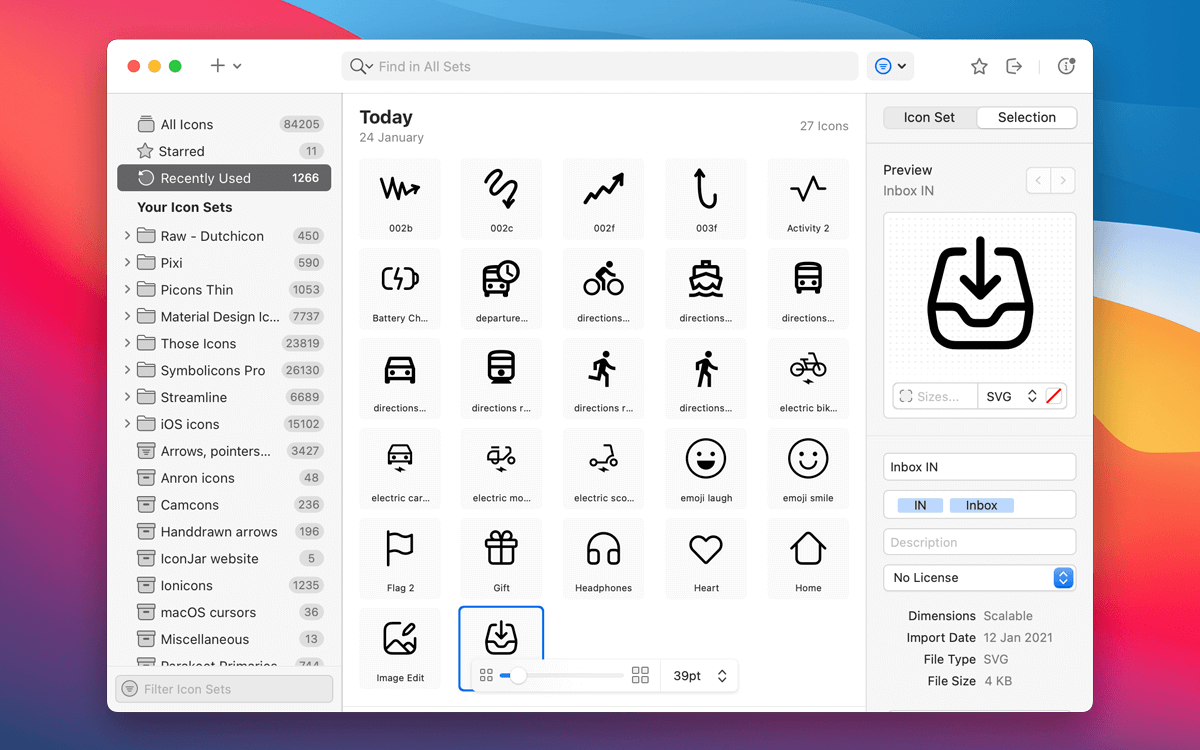Open the Handdrawn arrows set
The width and height of the screenshot is (1200, 750).
pyautogui.click(x=224, y=532)
